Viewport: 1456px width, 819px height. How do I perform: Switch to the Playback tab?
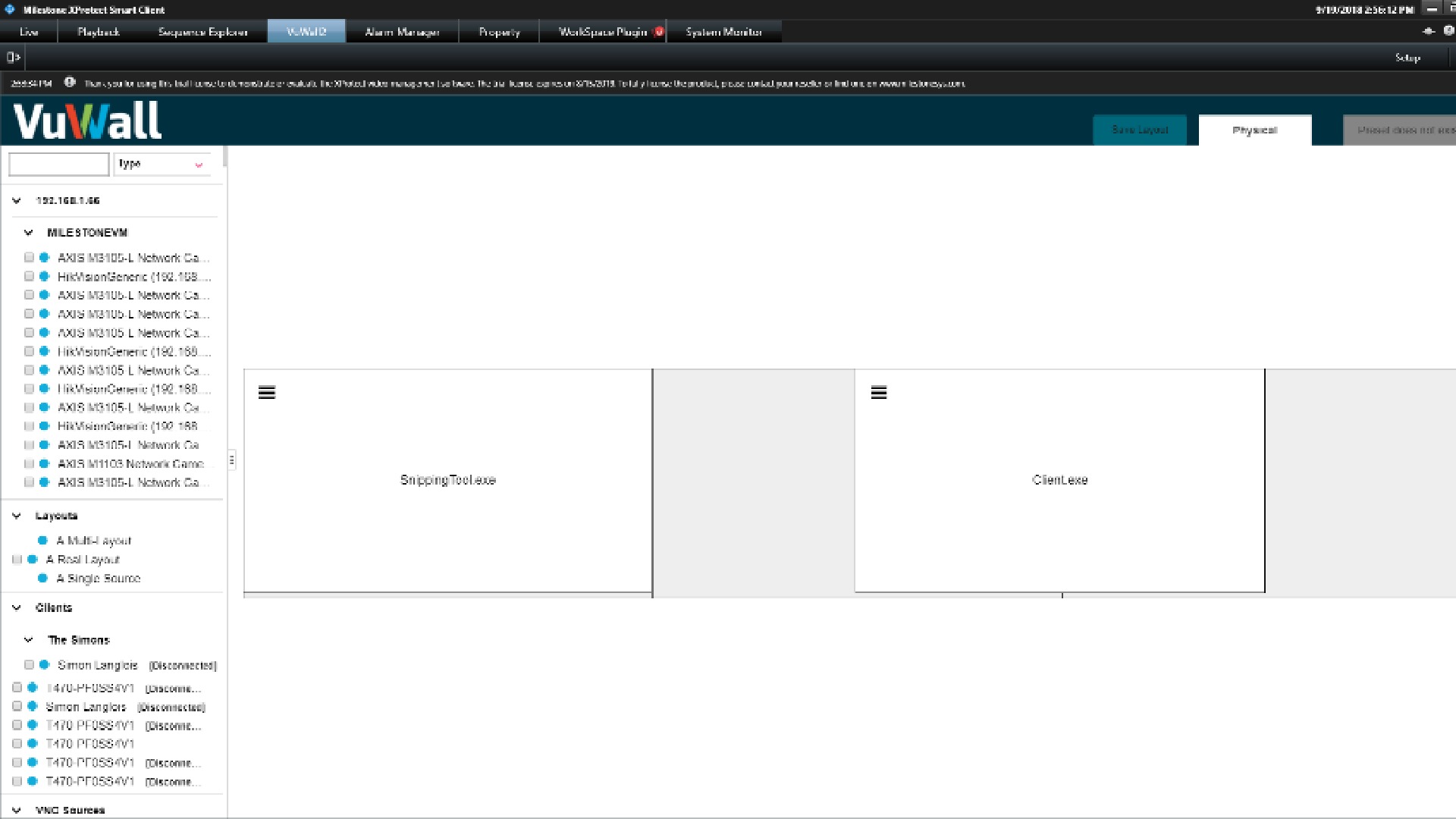[99, 32]
